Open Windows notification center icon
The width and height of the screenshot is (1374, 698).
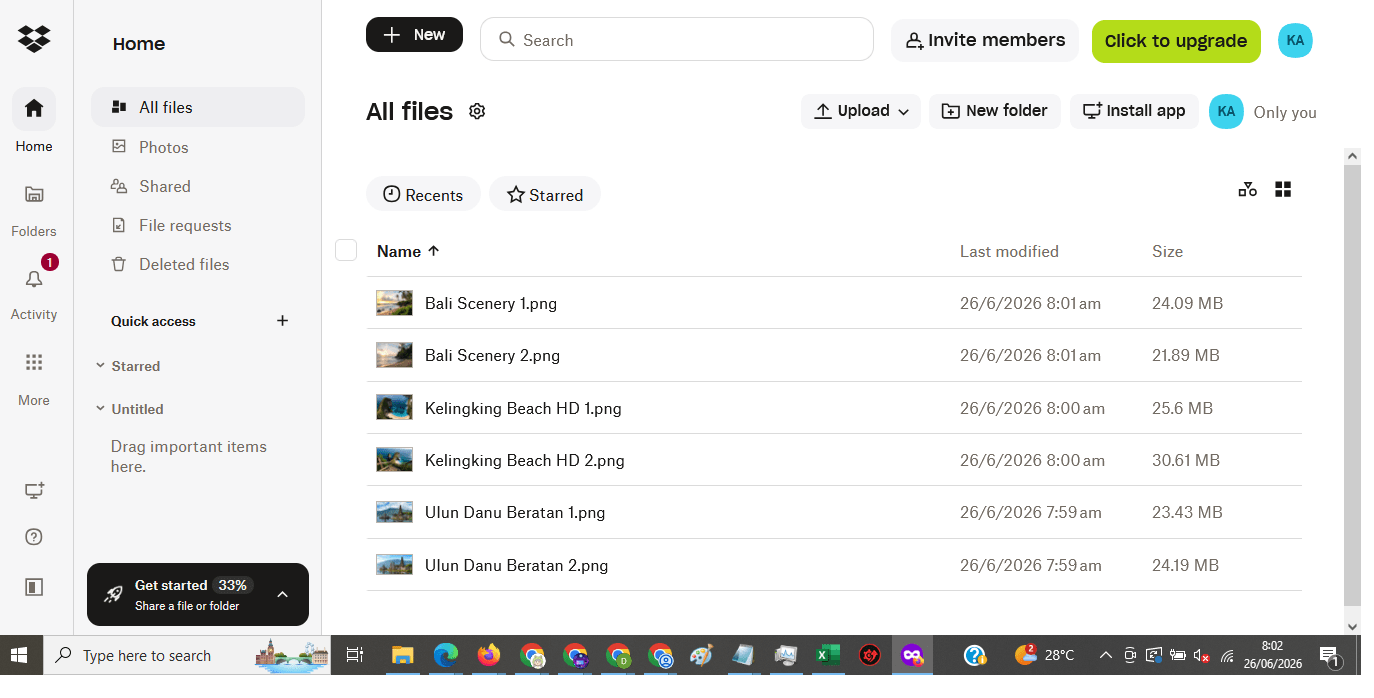pyautogui.click(x=1329, y=656)
